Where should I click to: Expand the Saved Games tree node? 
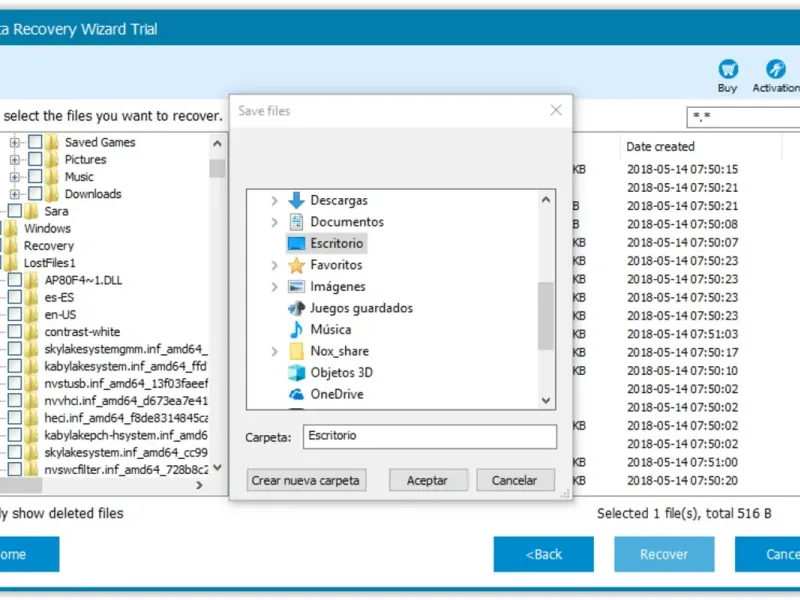[x=15, y=142]
